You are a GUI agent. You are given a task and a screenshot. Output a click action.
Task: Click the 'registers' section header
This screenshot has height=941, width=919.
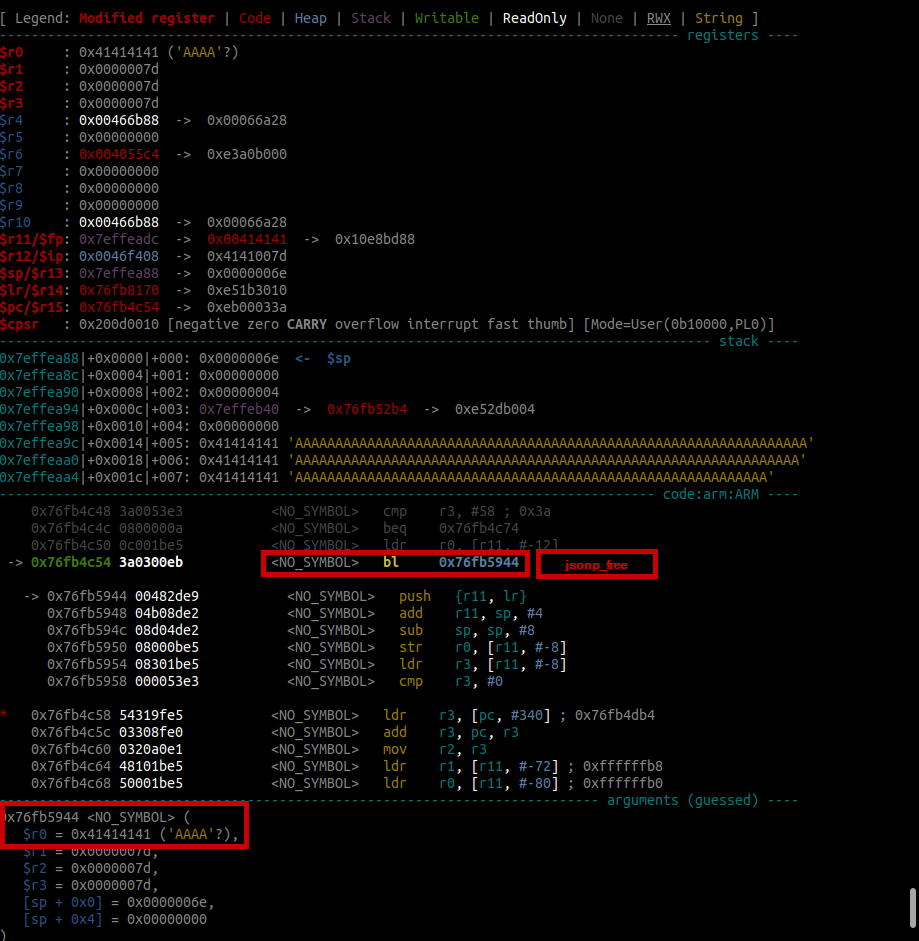click(722, 35)
